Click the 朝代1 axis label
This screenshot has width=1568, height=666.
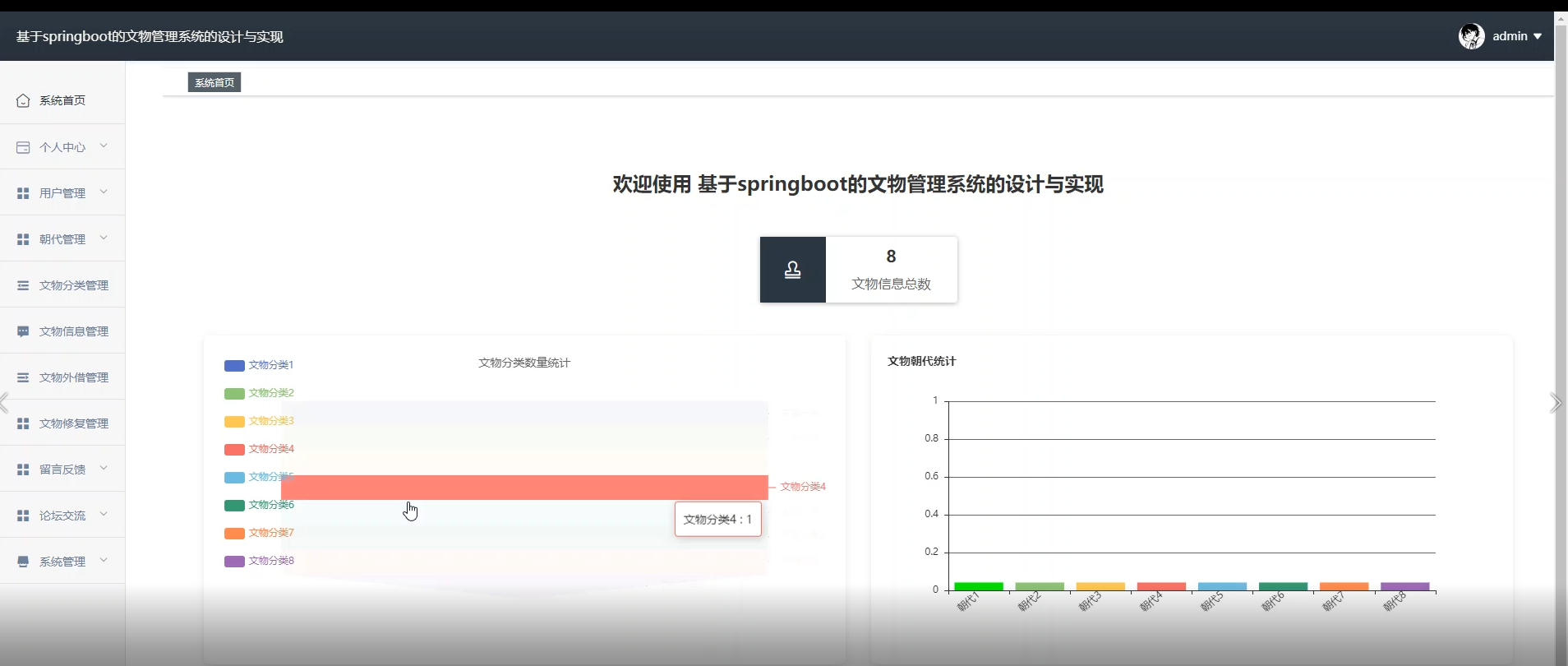tap(968, 602)
